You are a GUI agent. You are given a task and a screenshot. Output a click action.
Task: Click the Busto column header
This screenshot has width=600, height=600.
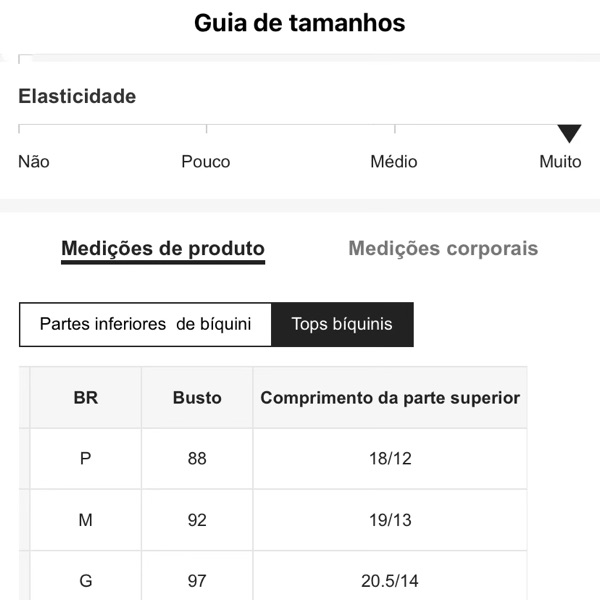pos(197,398)
